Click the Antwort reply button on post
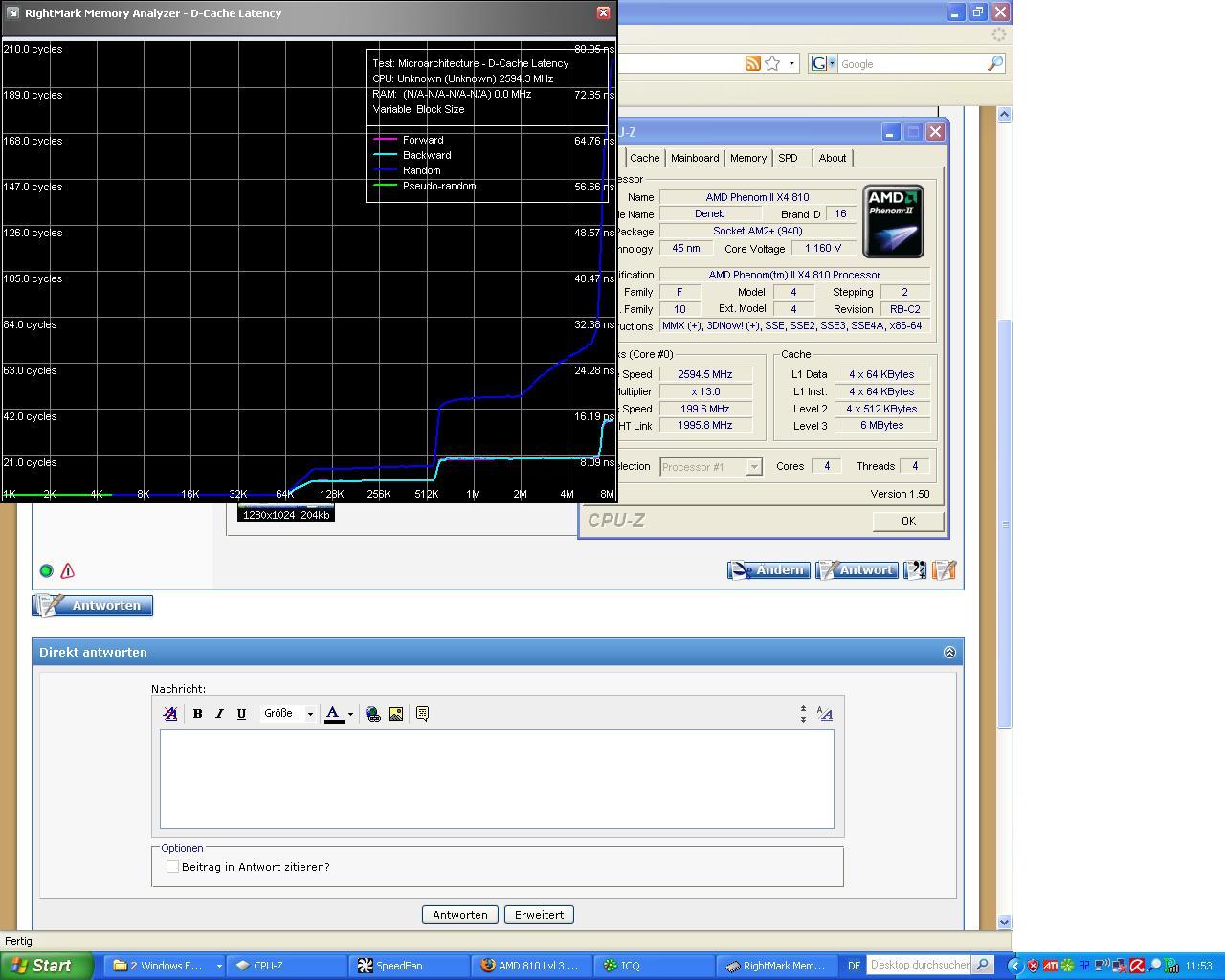Viewport: 1225px width, 980px height. [x=857, y=570]
